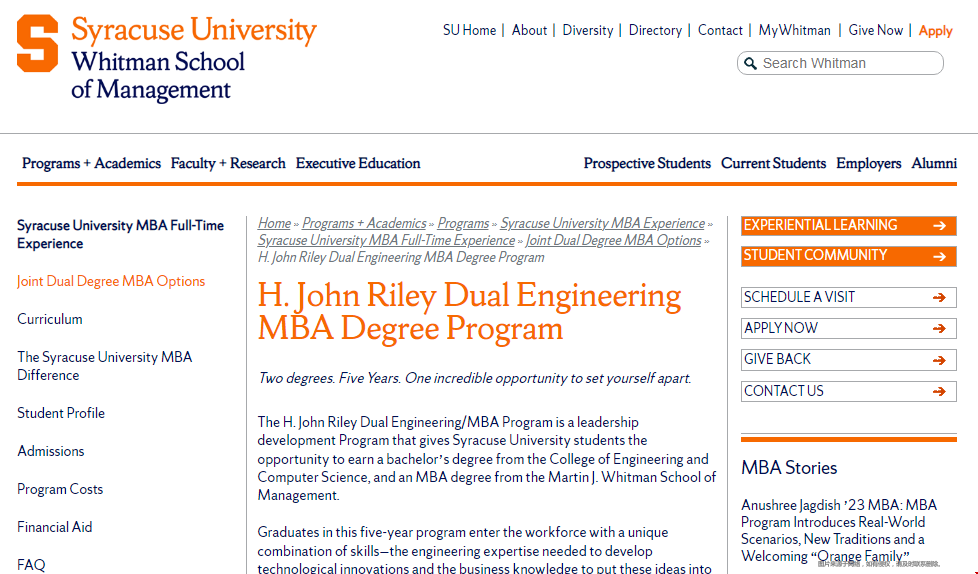Open Faculty + Research menu
The width and height of the screenshot is (978, 574).
pyautogui.click(x=228, y=163)
